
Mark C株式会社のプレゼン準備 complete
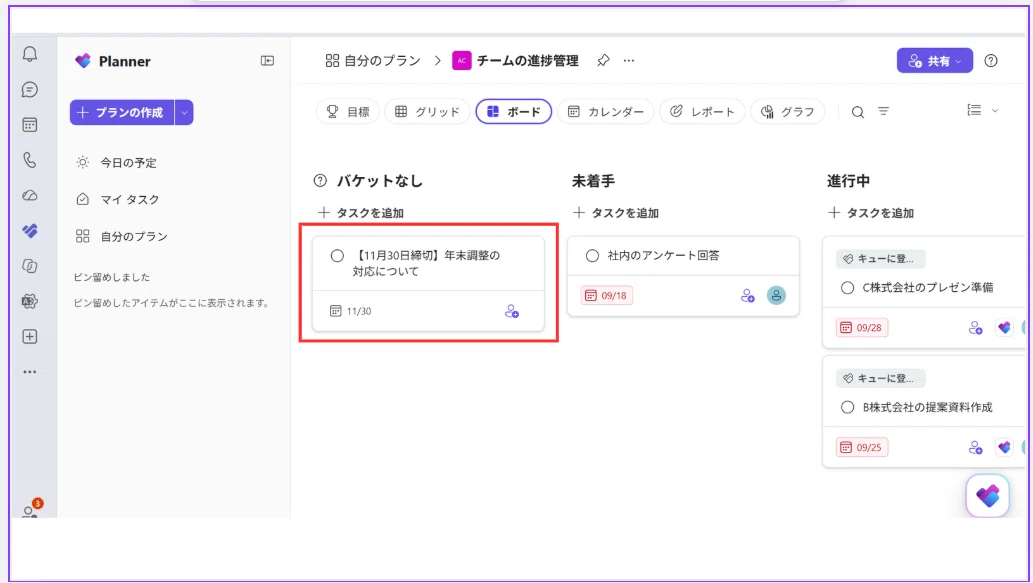(847, 288)
